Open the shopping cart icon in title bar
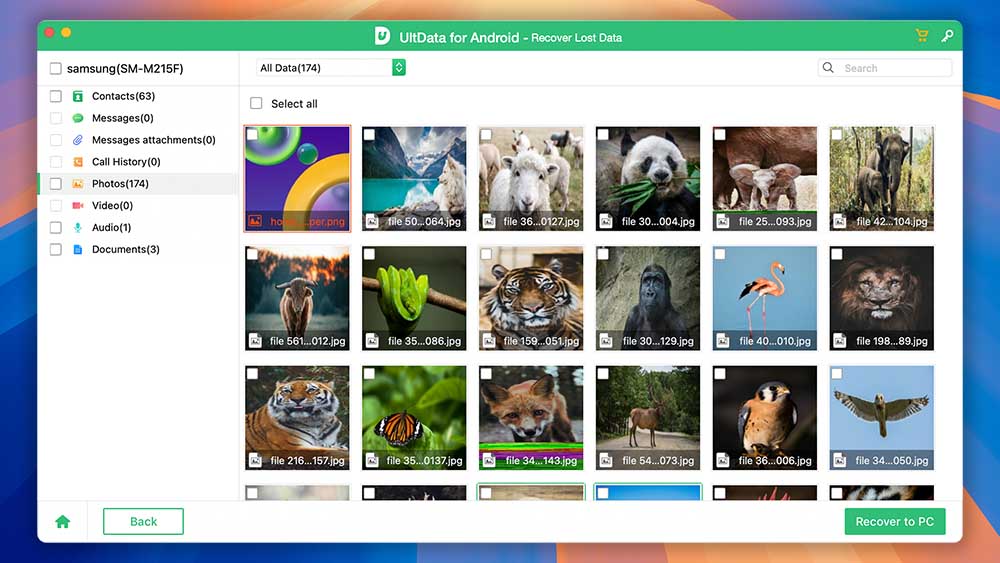Viewport: 1000px width, 563px height. tap(922, 36)
